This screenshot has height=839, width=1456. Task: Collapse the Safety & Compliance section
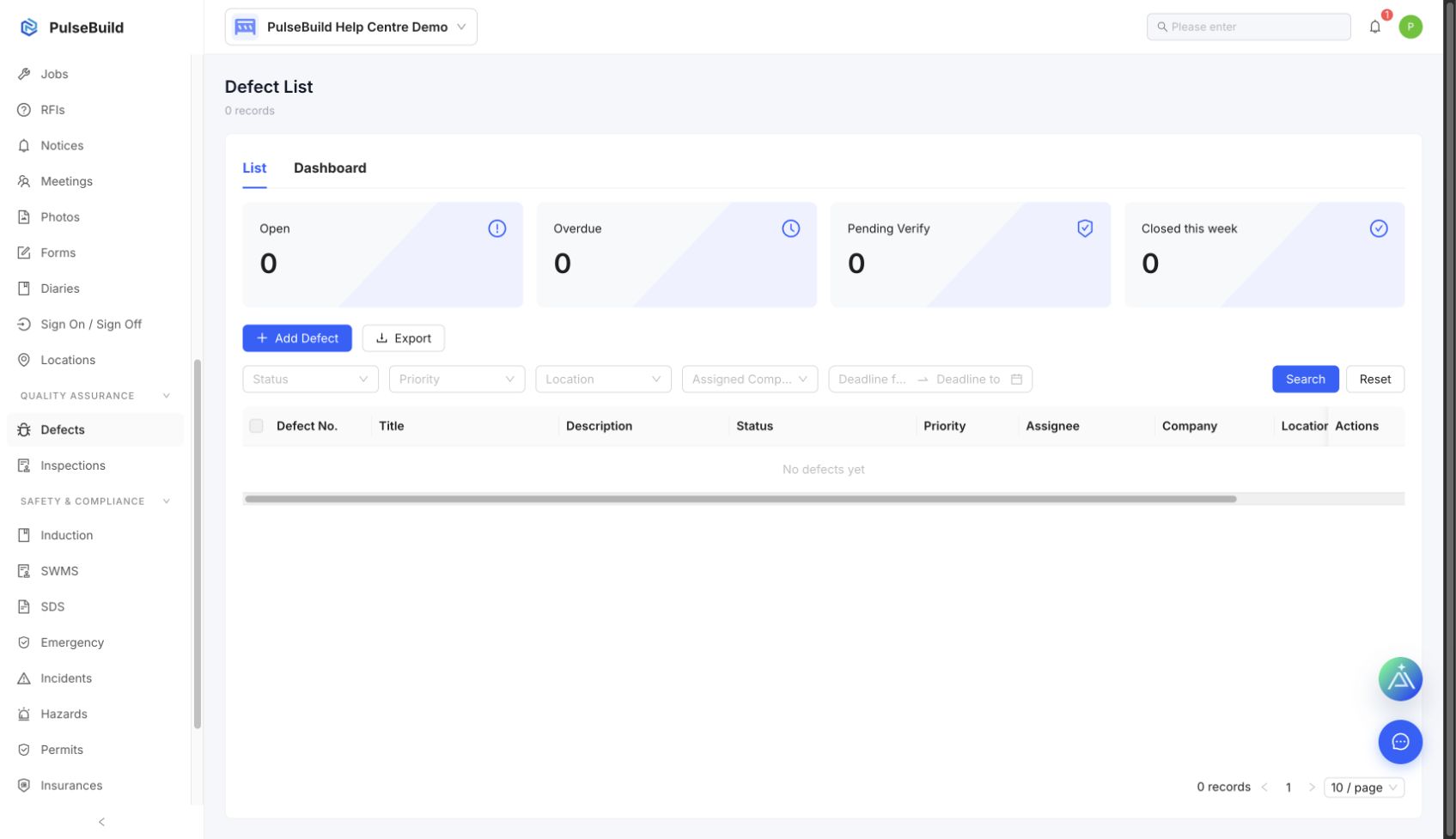[166, 502]
